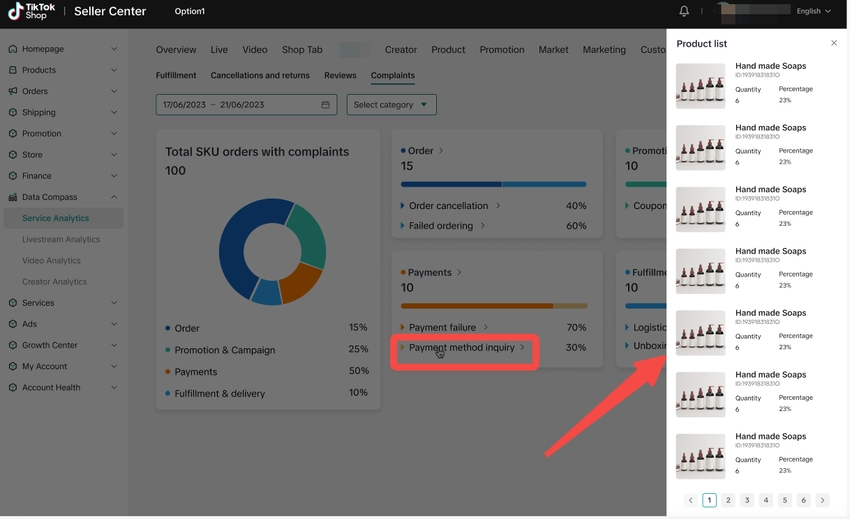
Task: Collapse the Data Compass sidebar section
Action: (x=113, y=197)
